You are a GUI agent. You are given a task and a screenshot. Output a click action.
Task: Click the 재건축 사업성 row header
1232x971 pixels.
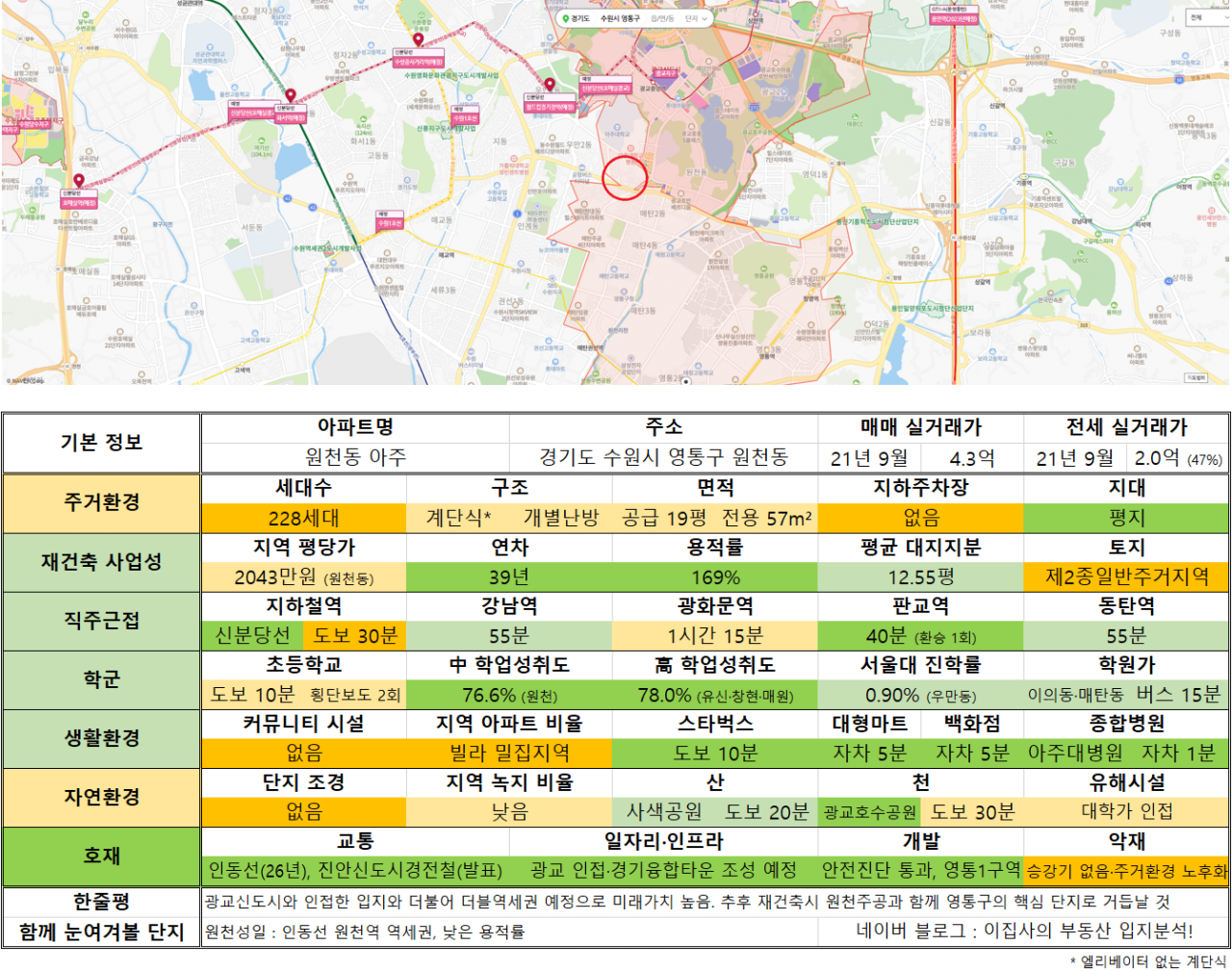pos(101,562)
